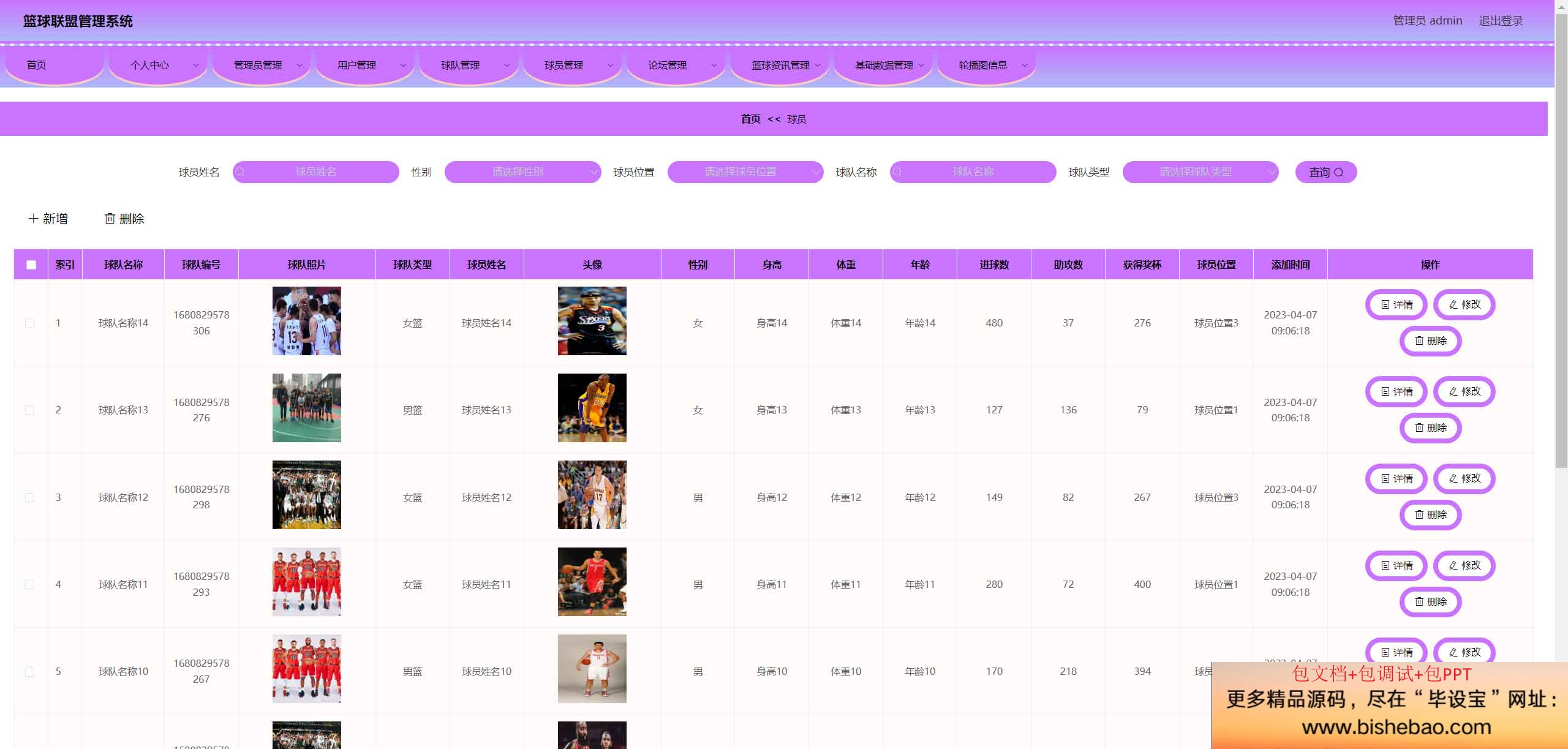Expand the 个人中心 menu
Screen dimensions: 1568x749
[158, 65]
